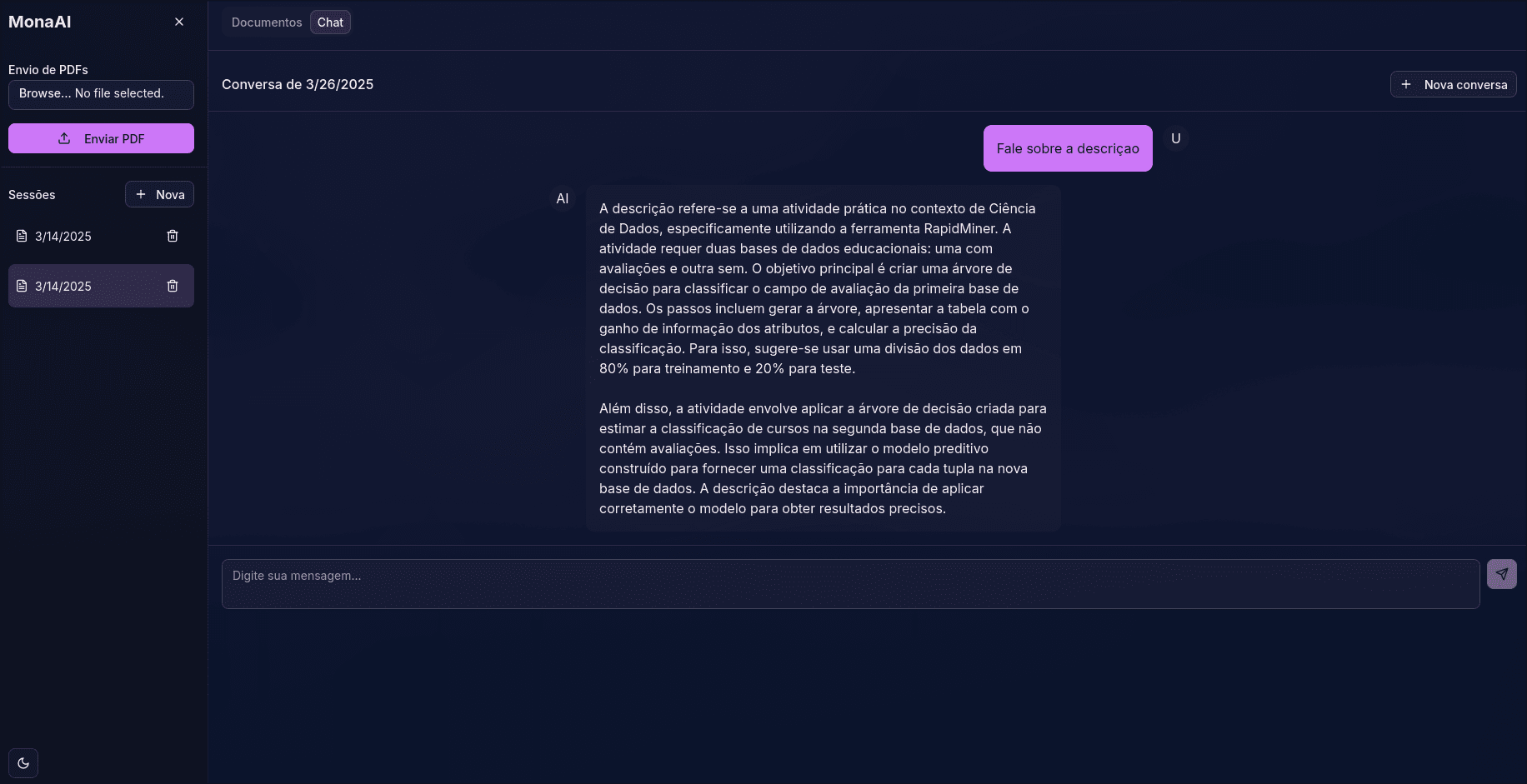Toggle dark mode moon icon

(23, 763)
